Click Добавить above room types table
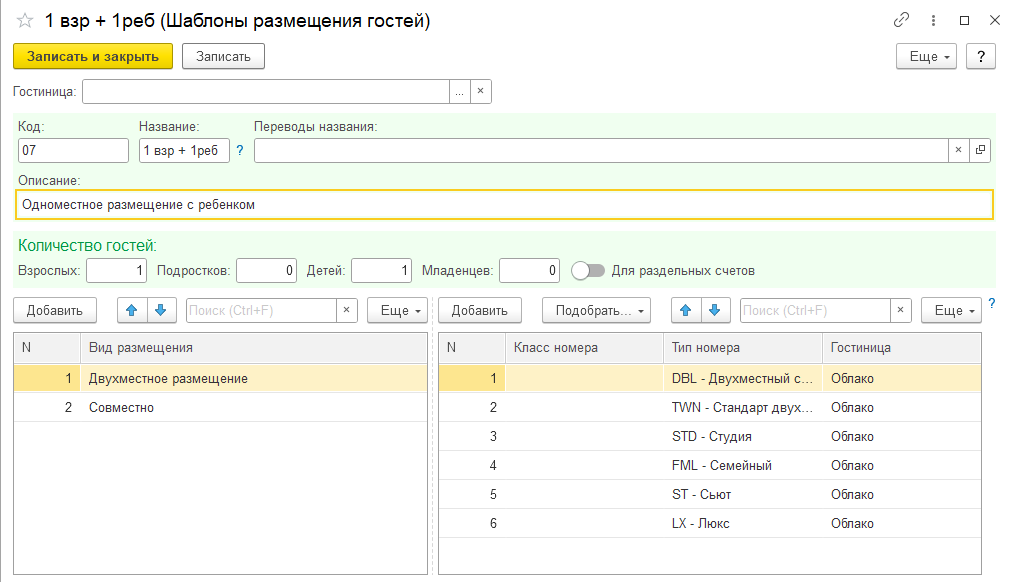This screenshot has height=582, width=1013. [x=479, y=311]
